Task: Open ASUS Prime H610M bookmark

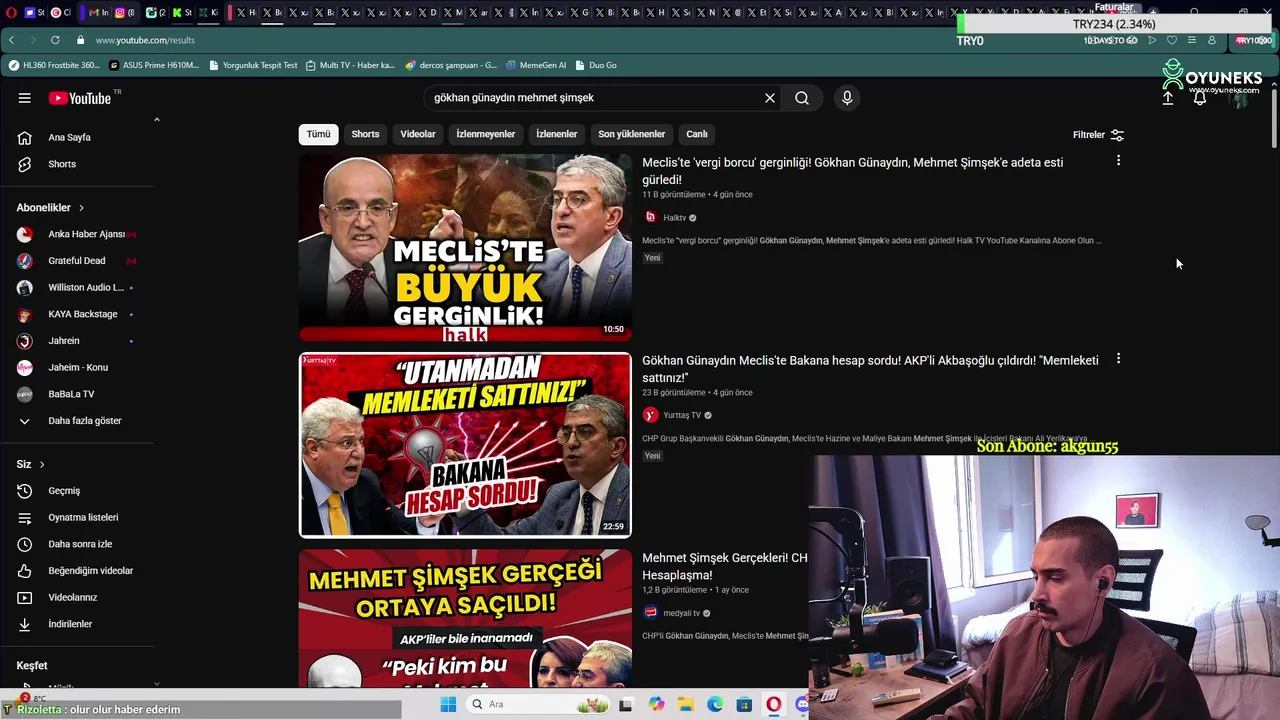Action: click(154, 65)
